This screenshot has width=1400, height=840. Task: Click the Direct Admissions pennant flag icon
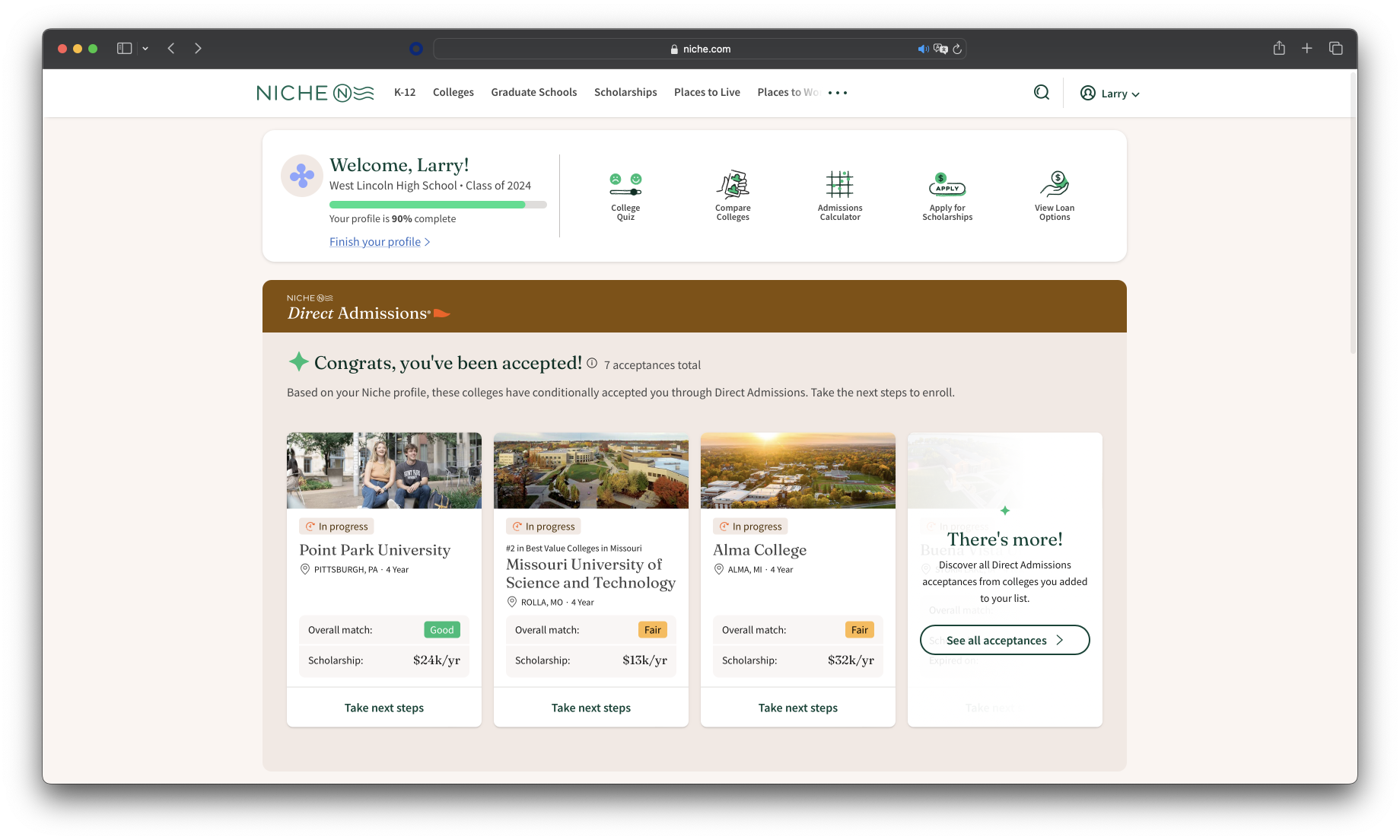442,313
